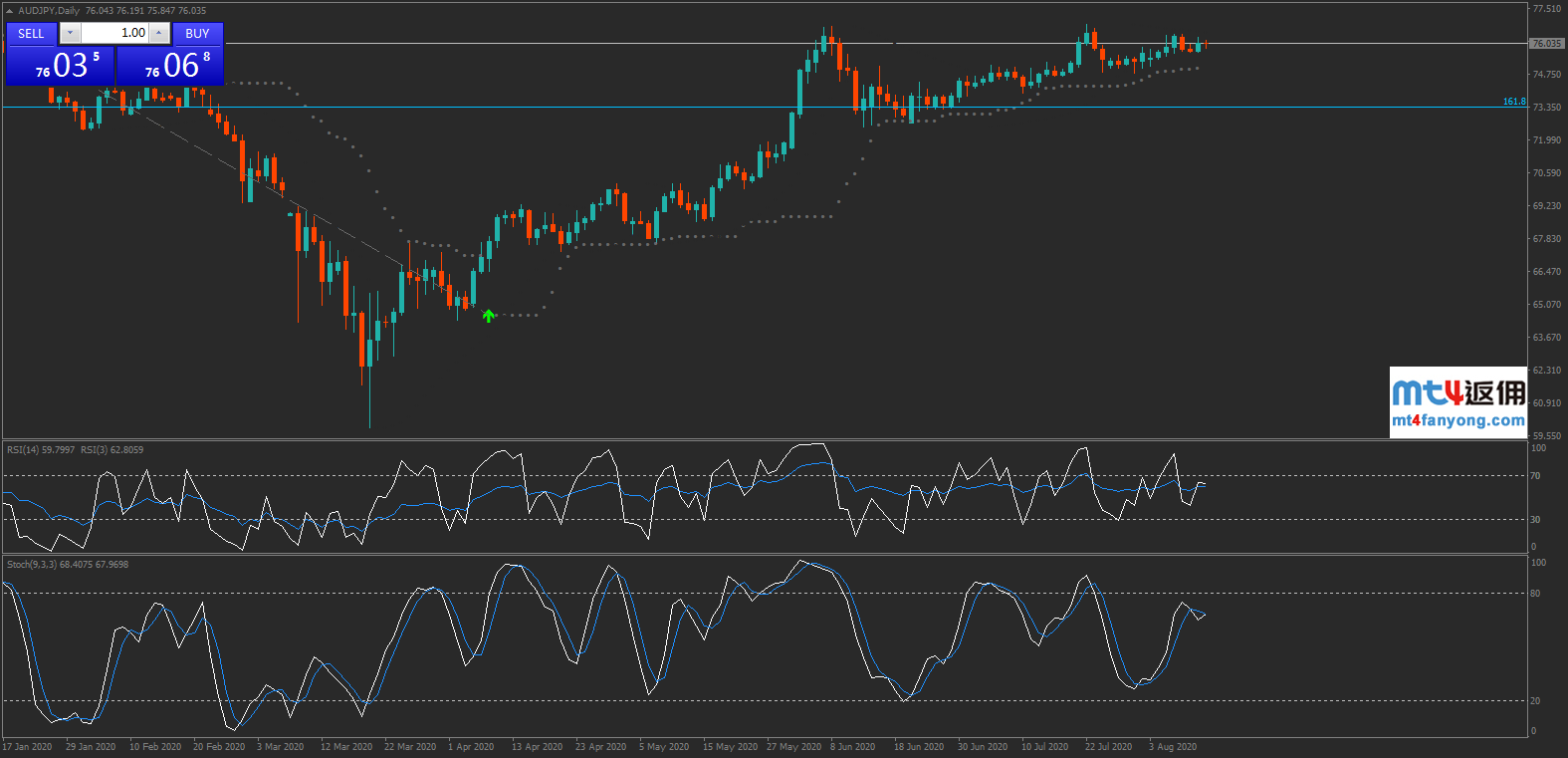Click the AUDJPY,Daily chart title
The height and width of the screenshot is (758, 1568).
(50, 11)
